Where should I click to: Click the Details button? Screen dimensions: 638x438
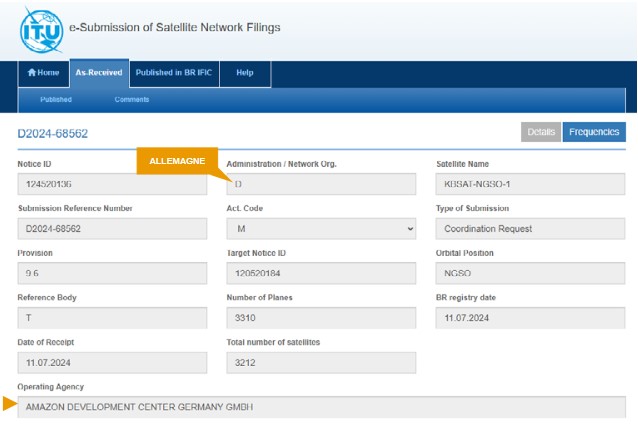pos(541,132)
